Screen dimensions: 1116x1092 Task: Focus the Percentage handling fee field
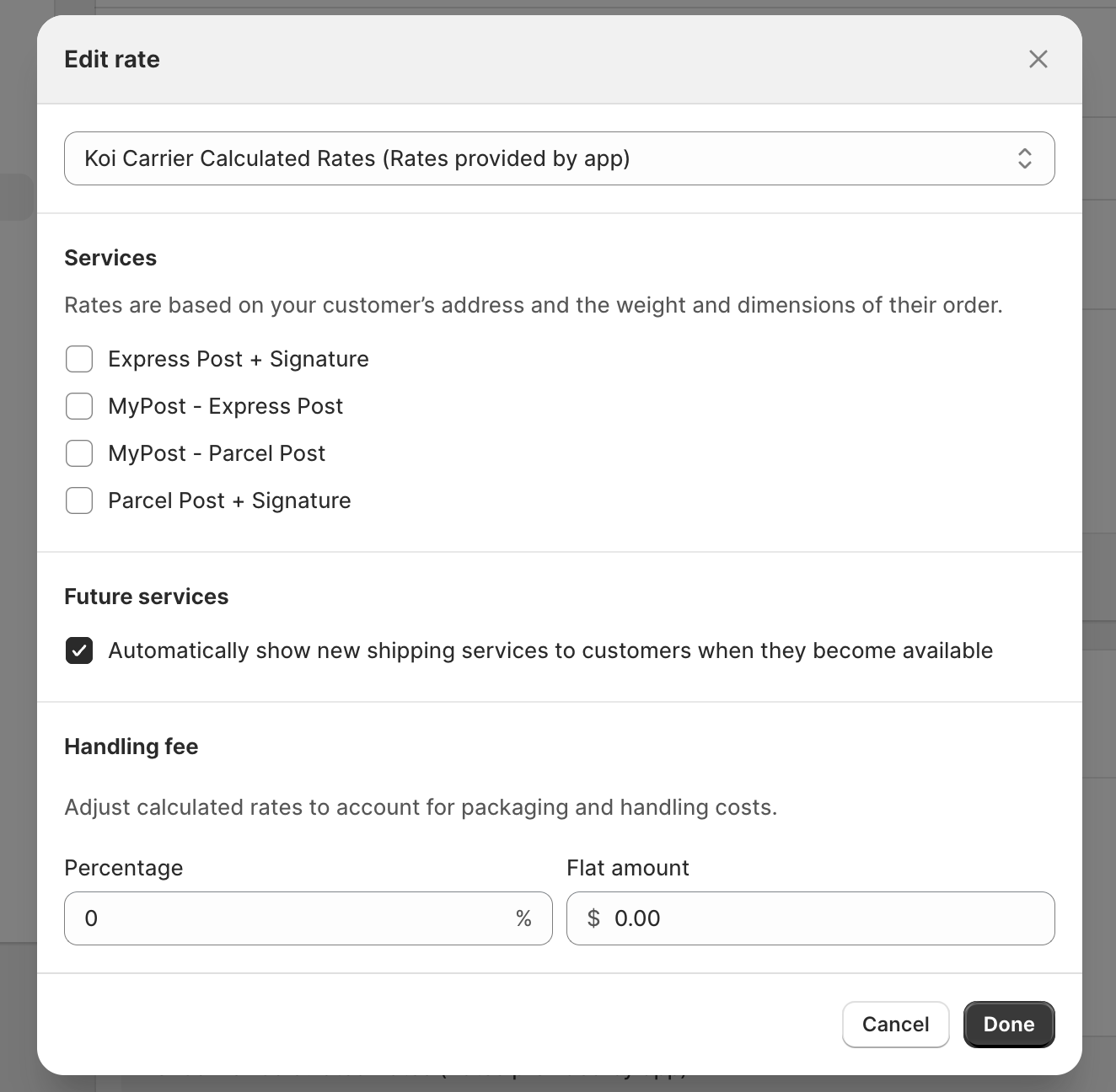pos(295,918)
